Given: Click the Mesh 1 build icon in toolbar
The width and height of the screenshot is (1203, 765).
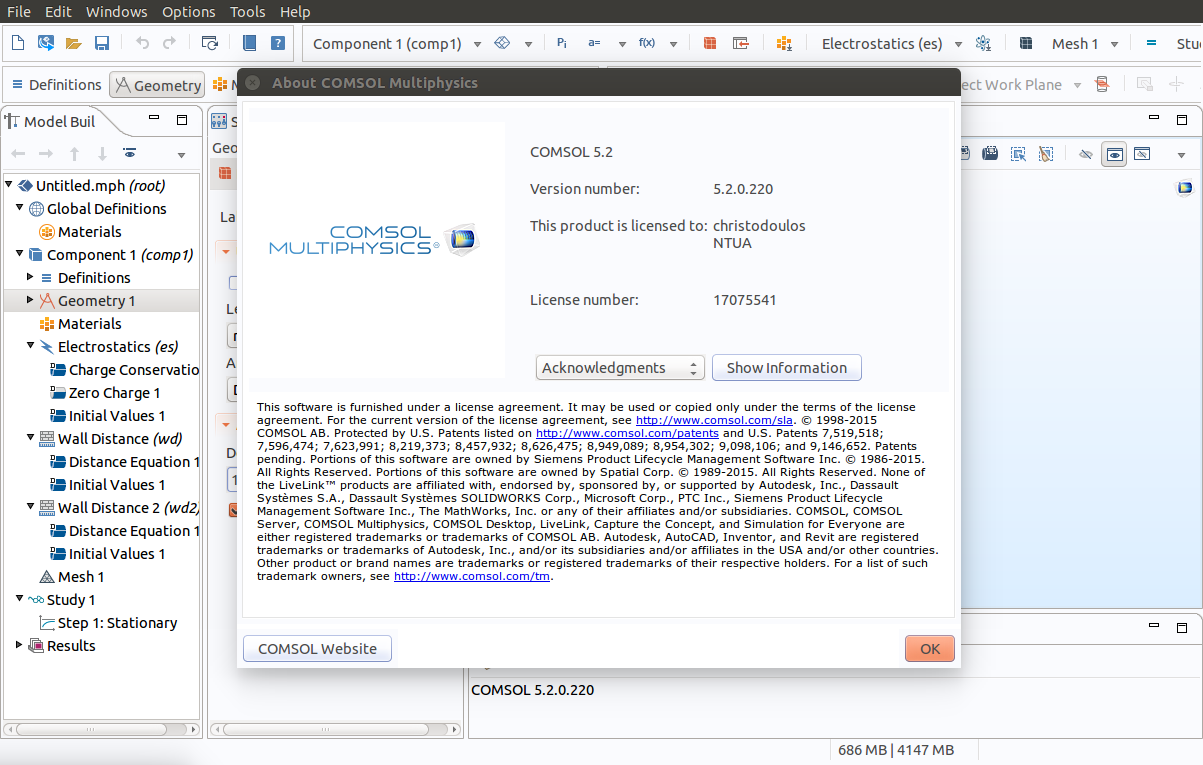Looking at the screenshot, I should (x=1026, y=43).
